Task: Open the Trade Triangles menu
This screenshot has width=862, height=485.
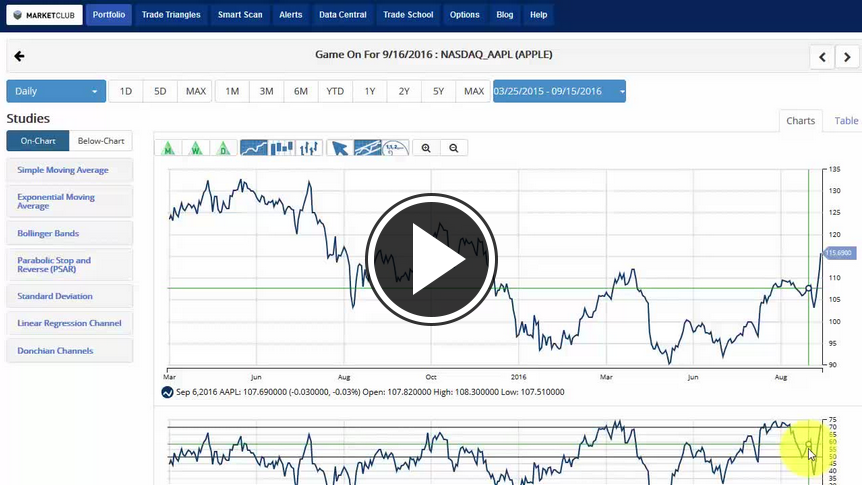Action: pyautogui.click(x=171, y=15)
